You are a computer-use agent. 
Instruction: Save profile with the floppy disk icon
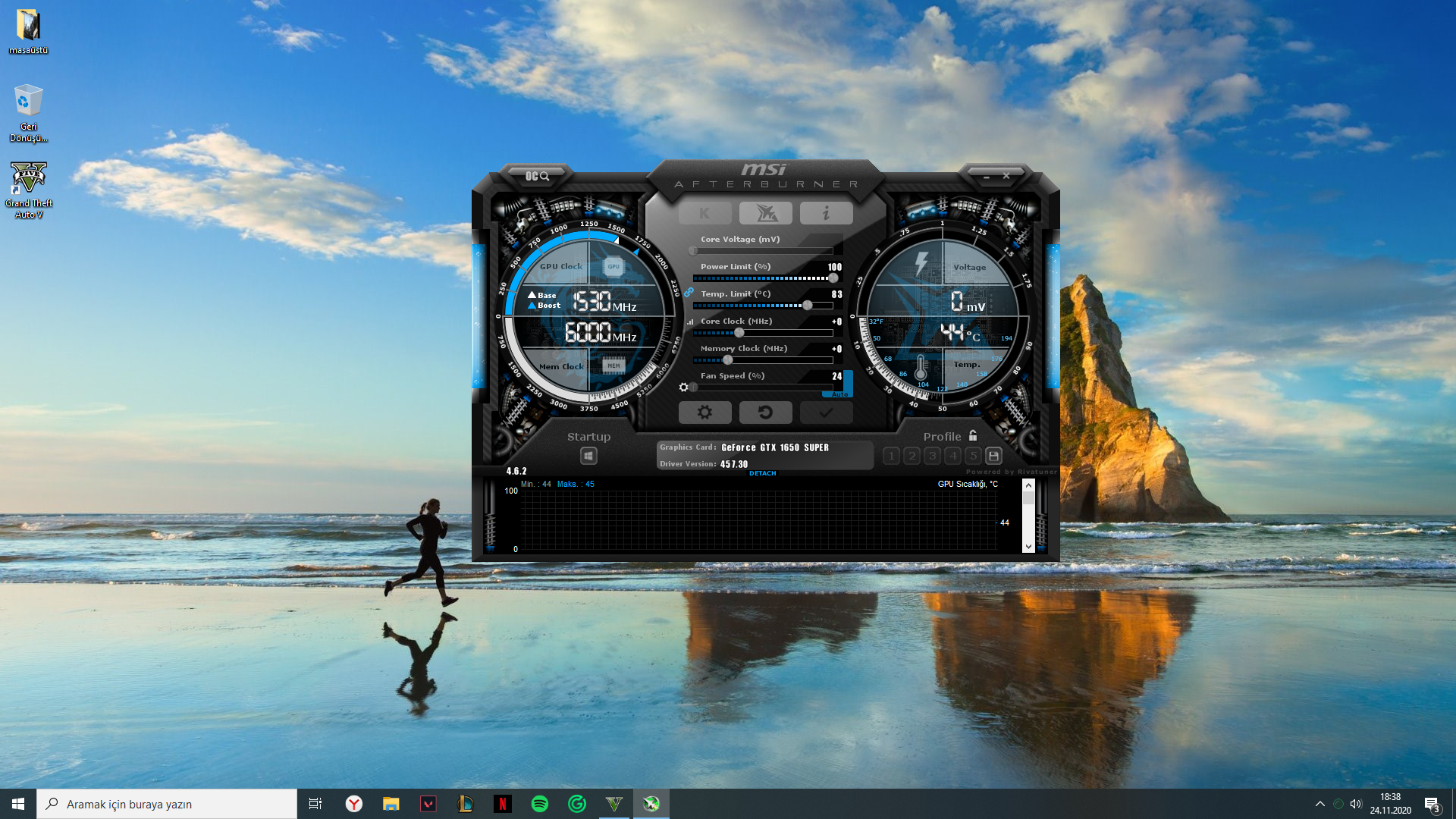pyautogui.click(x=993, y=456)
